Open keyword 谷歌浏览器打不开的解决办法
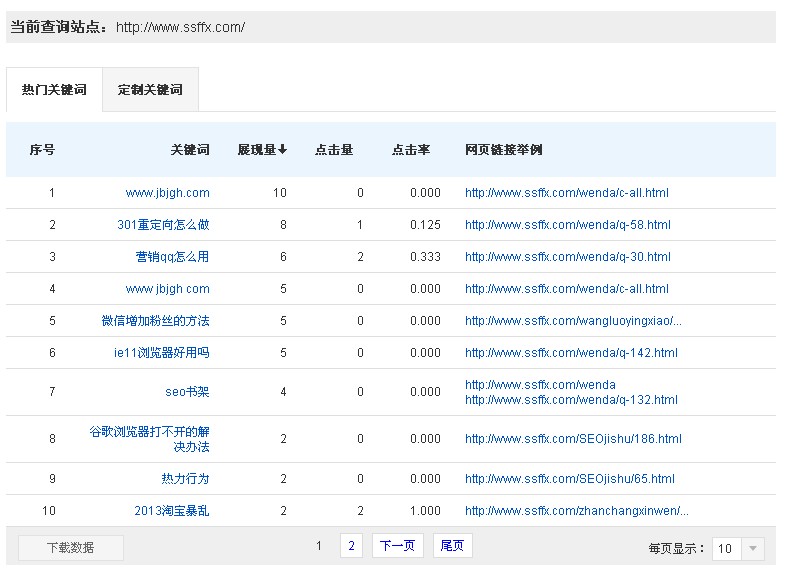Viewport: 797px width, 584px height. 149,439
